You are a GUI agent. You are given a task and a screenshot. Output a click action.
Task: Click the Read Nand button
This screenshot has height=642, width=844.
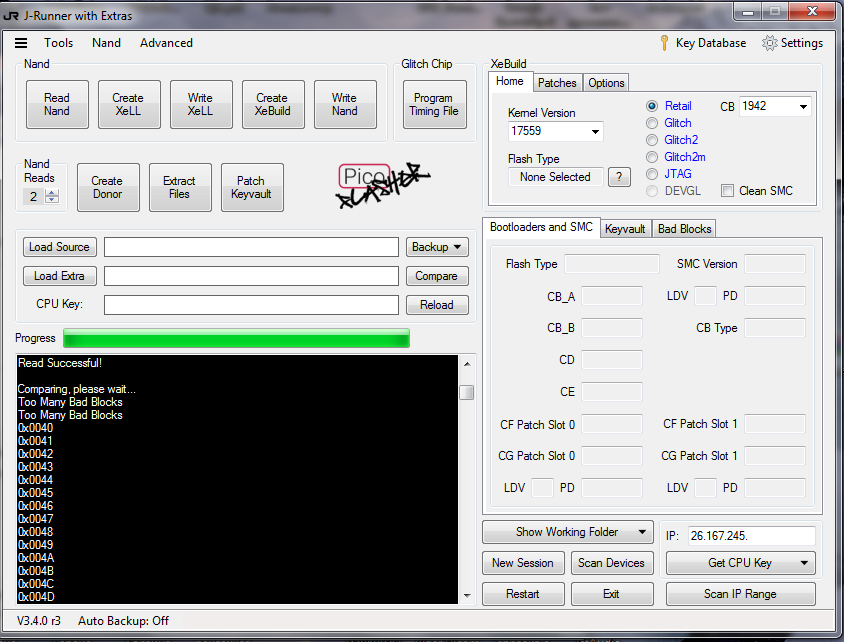click(x=57, y=104)
